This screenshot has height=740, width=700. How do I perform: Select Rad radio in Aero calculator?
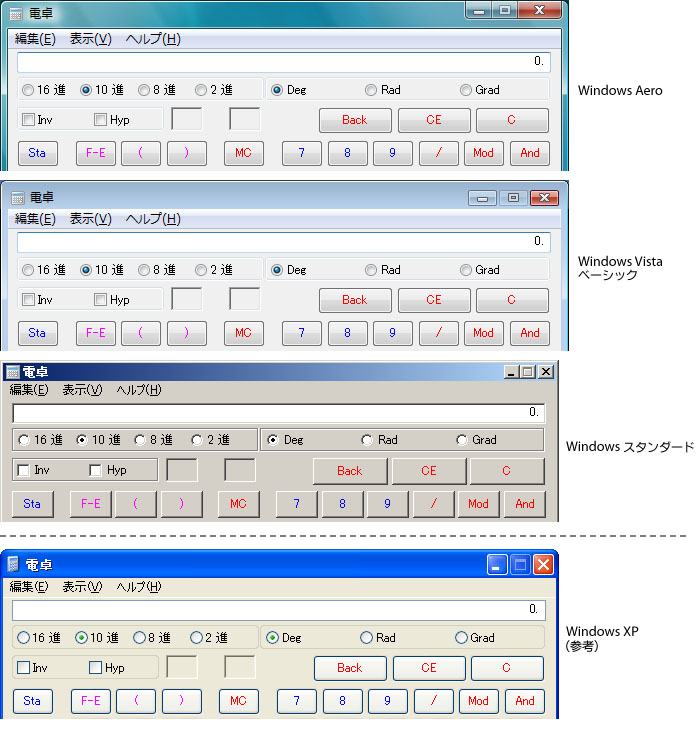[x=371, y=90]
